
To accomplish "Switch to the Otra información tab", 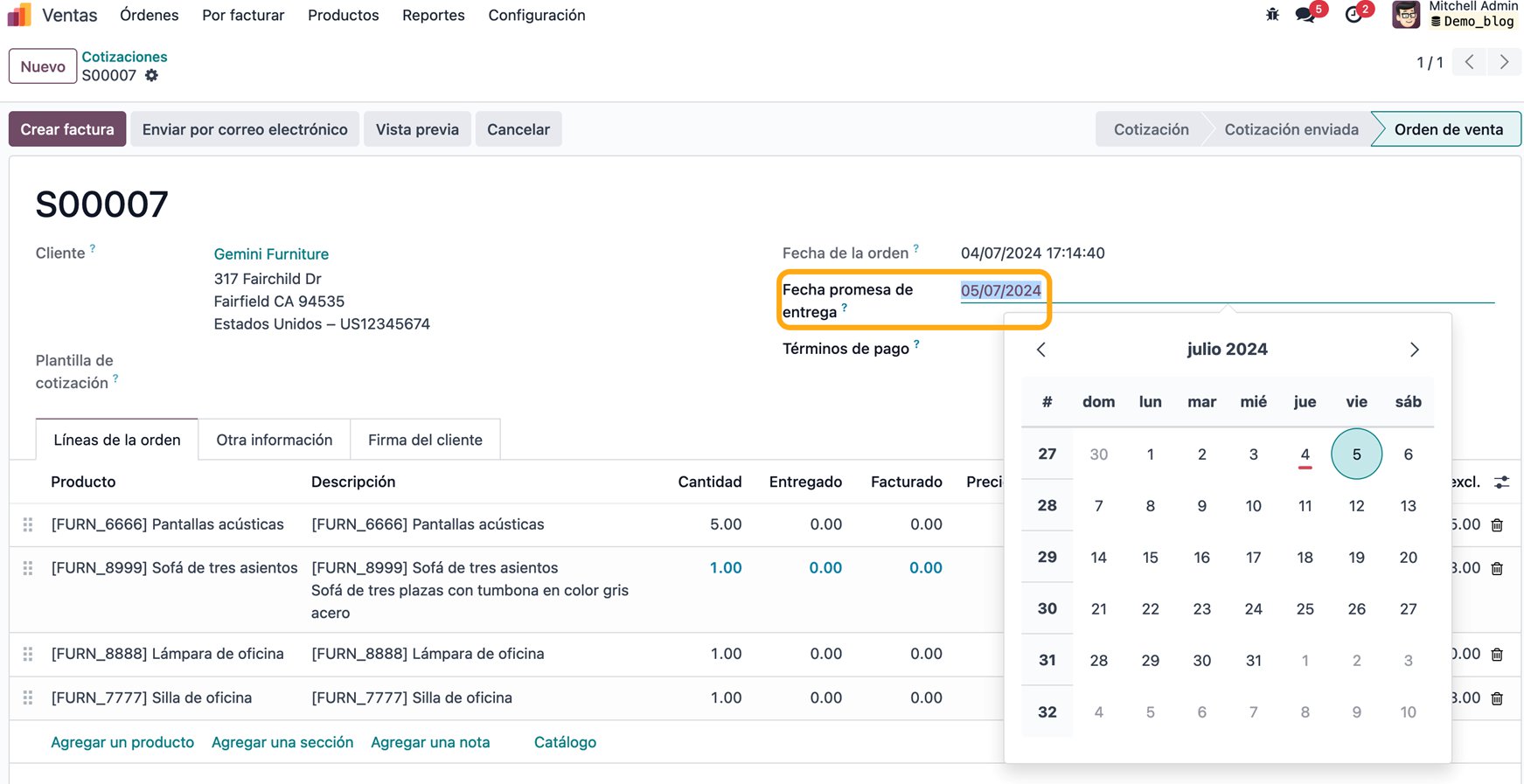I will coord(275,440).
